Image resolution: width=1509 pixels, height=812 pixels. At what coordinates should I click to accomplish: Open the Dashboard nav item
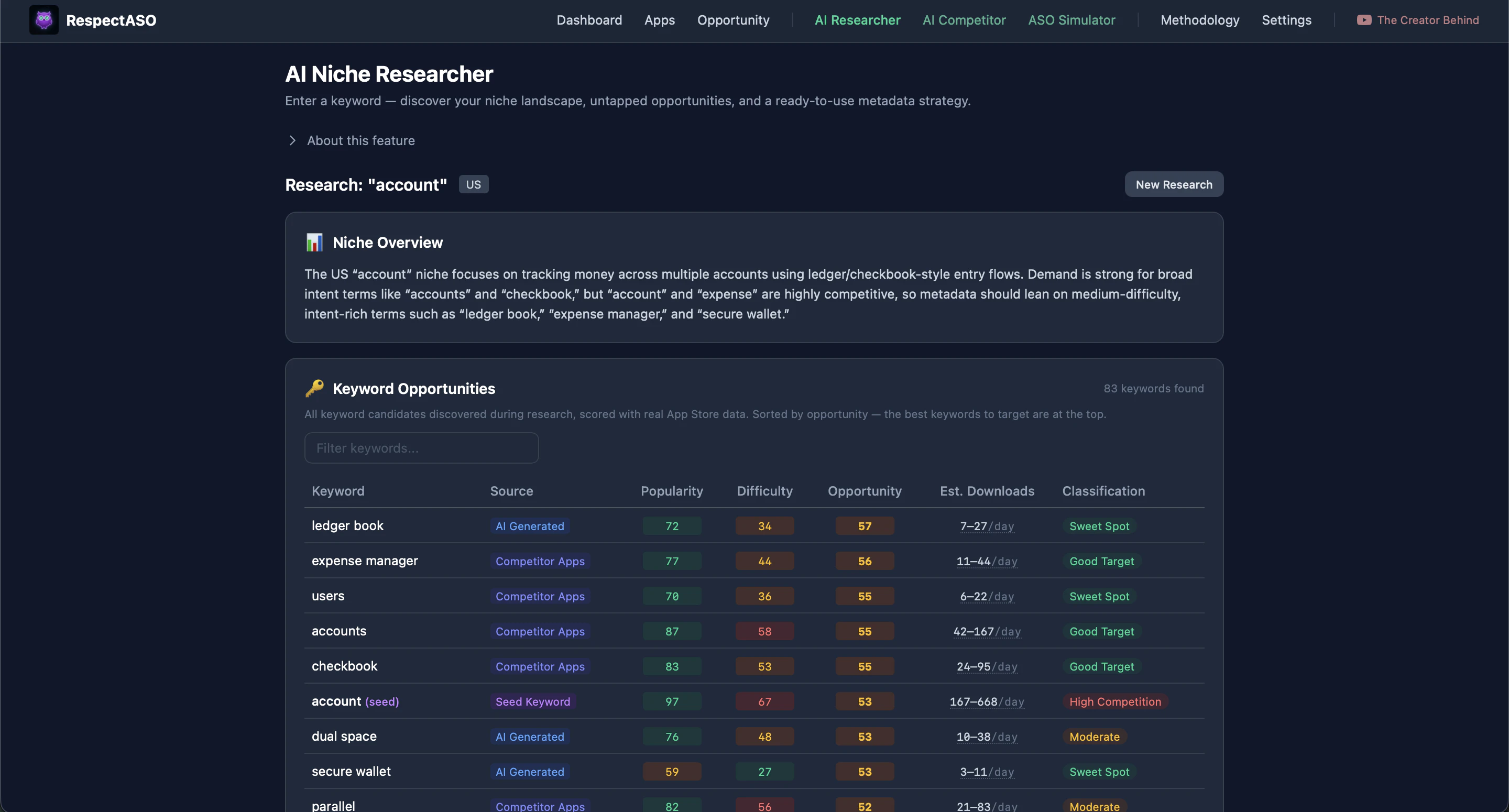coord(589,20)
